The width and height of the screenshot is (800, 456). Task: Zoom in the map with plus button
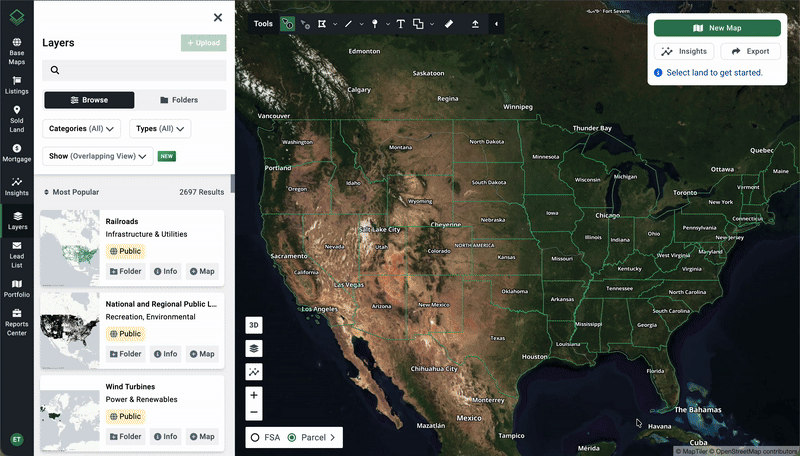coord(254,395)
